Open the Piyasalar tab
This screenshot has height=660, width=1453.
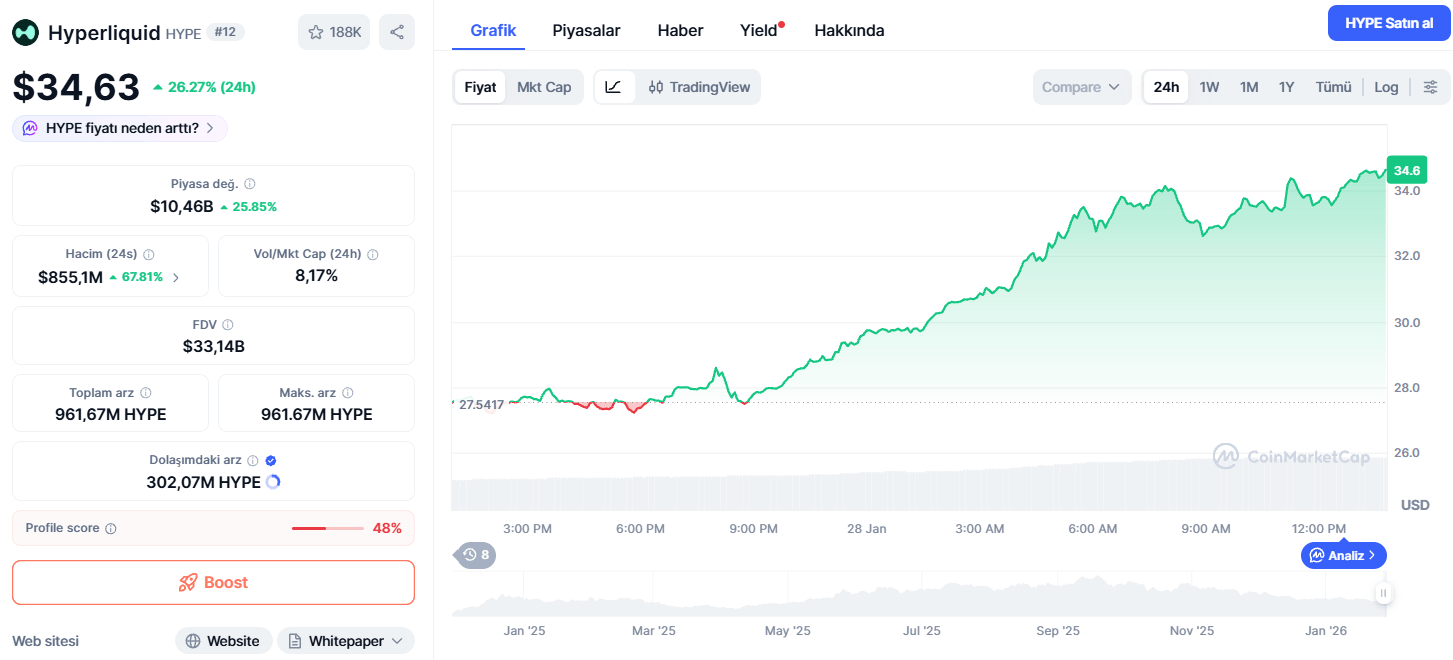(586, 30)
